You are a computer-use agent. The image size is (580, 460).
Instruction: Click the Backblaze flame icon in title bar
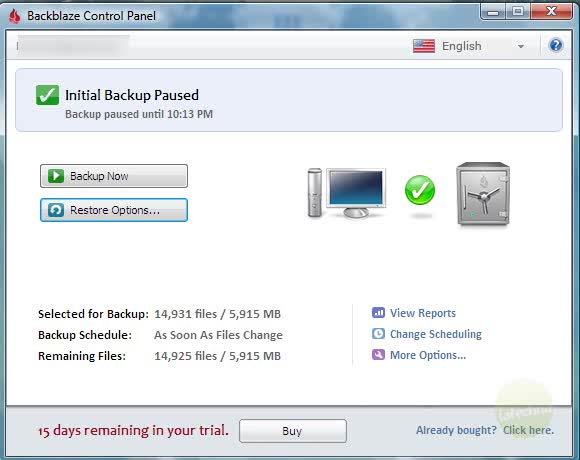pyautogui.click(x=15, y=16)
